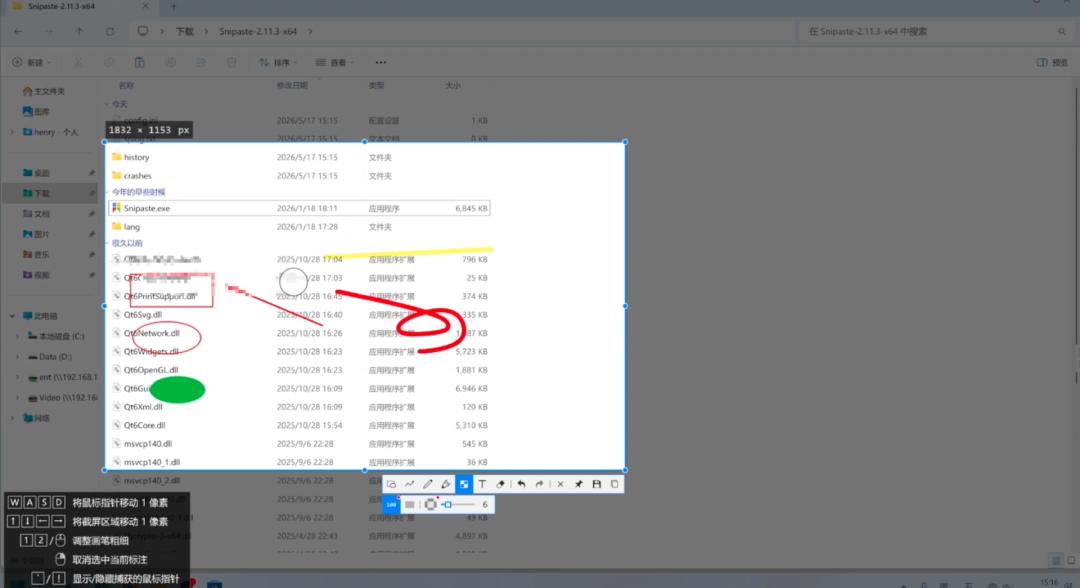
Task: Select the Text tool (T)
Action: [x=482, y=484]
